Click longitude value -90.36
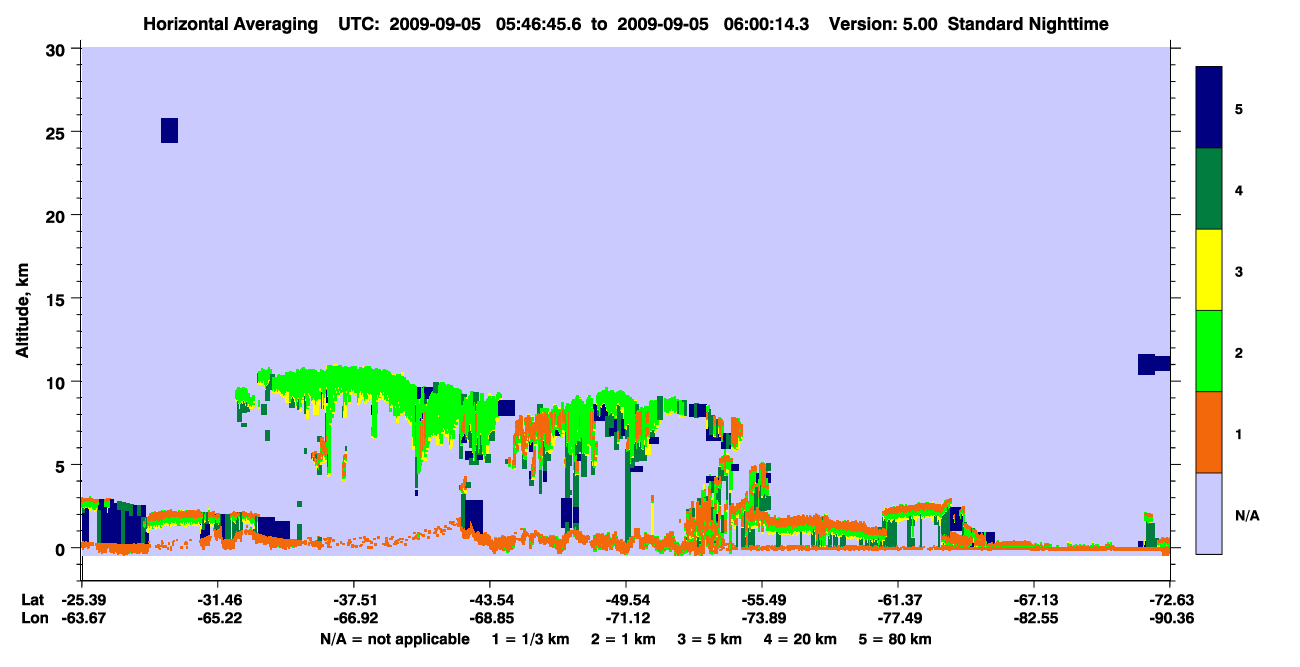Image resolution: width=1300 pixels, height=667 pixels. coord(1170,619)
